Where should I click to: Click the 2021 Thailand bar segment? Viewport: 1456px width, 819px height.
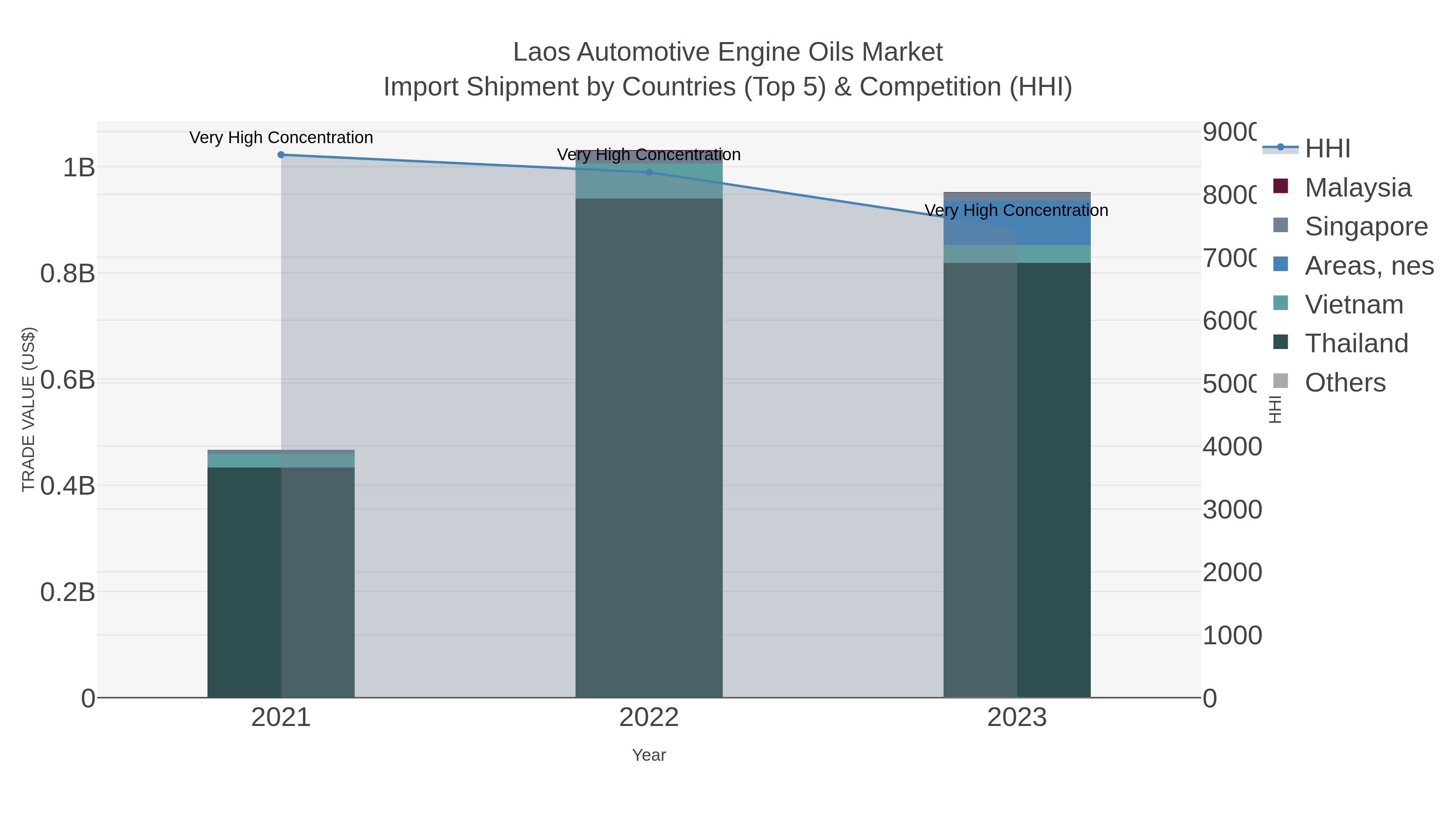click(281, 582)
